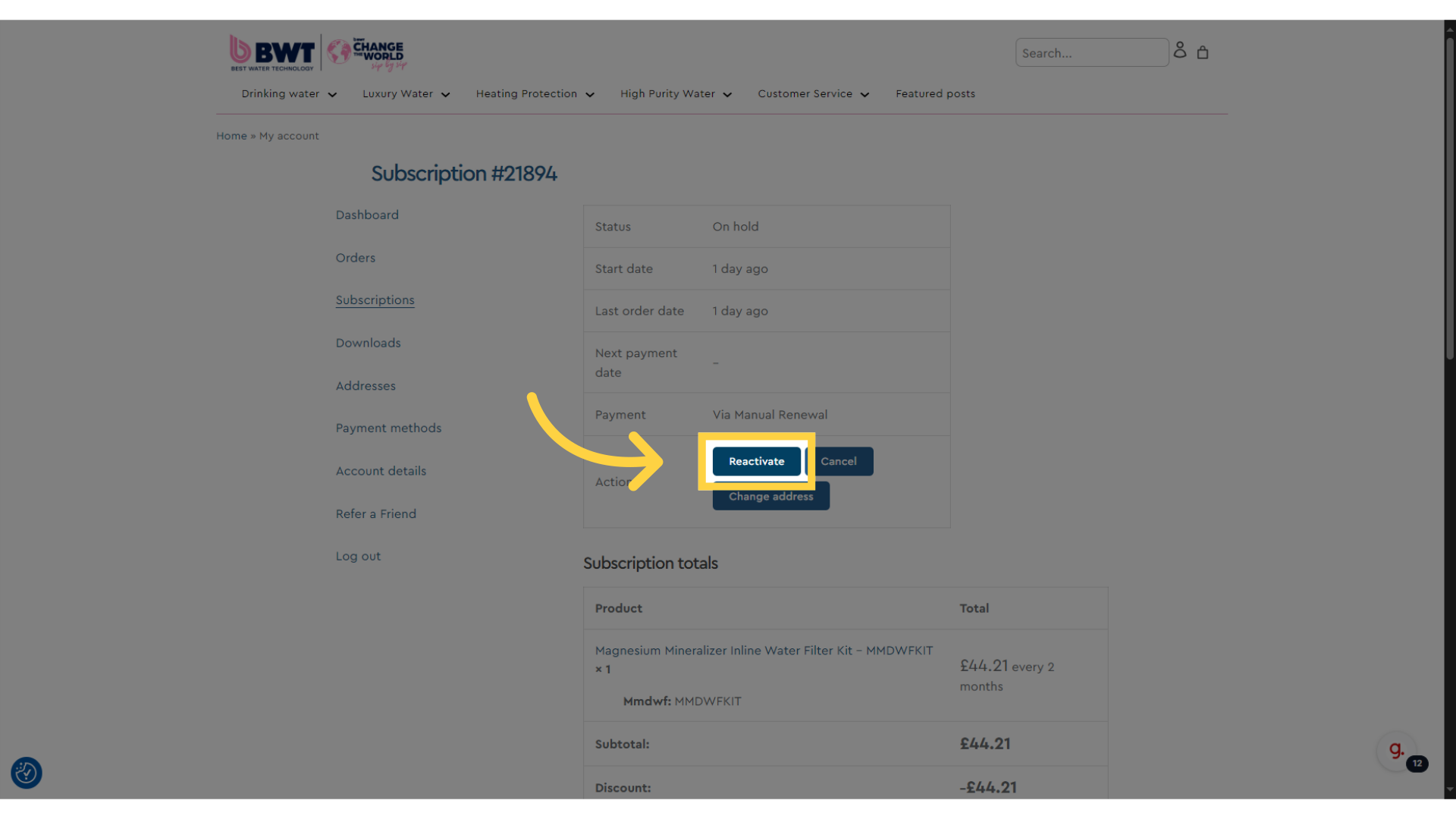Click the shopping cart icon
The width and height of the screenshot is (1456, 819).
click(x=1203, y=52)
